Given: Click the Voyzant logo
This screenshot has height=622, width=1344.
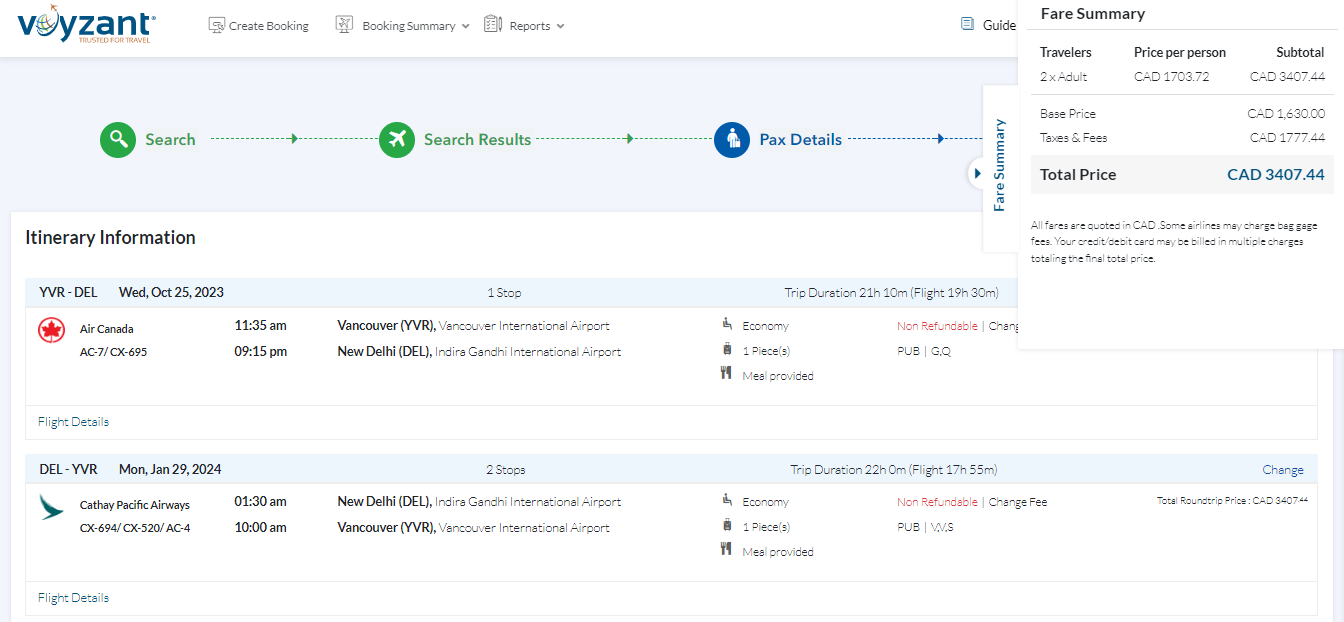Looking at the screenshot, I should [86, 27].
